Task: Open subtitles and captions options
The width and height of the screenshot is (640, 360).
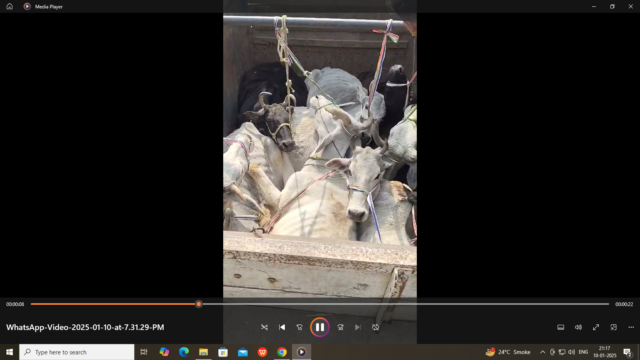Action: [561, 327]
